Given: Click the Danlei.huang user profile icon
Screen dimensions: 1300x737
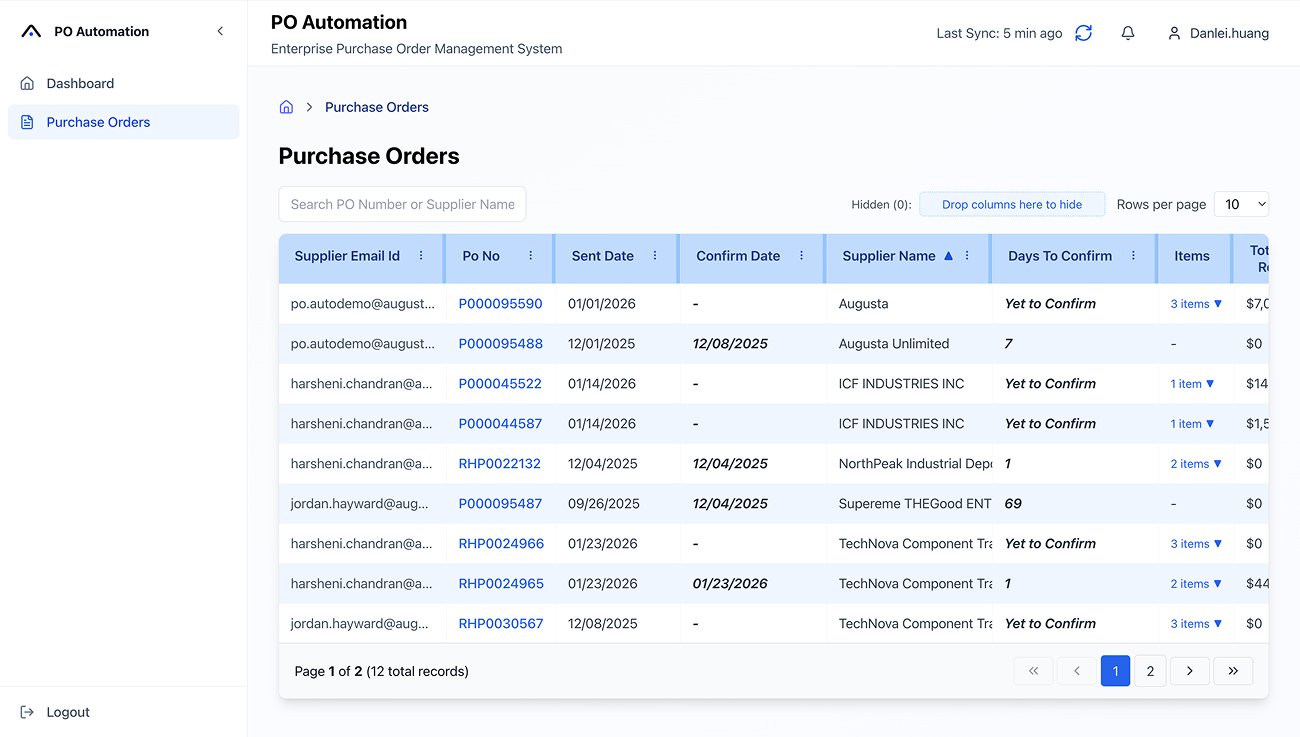Looking at the screenshot, I should [x=1174, y=32].
